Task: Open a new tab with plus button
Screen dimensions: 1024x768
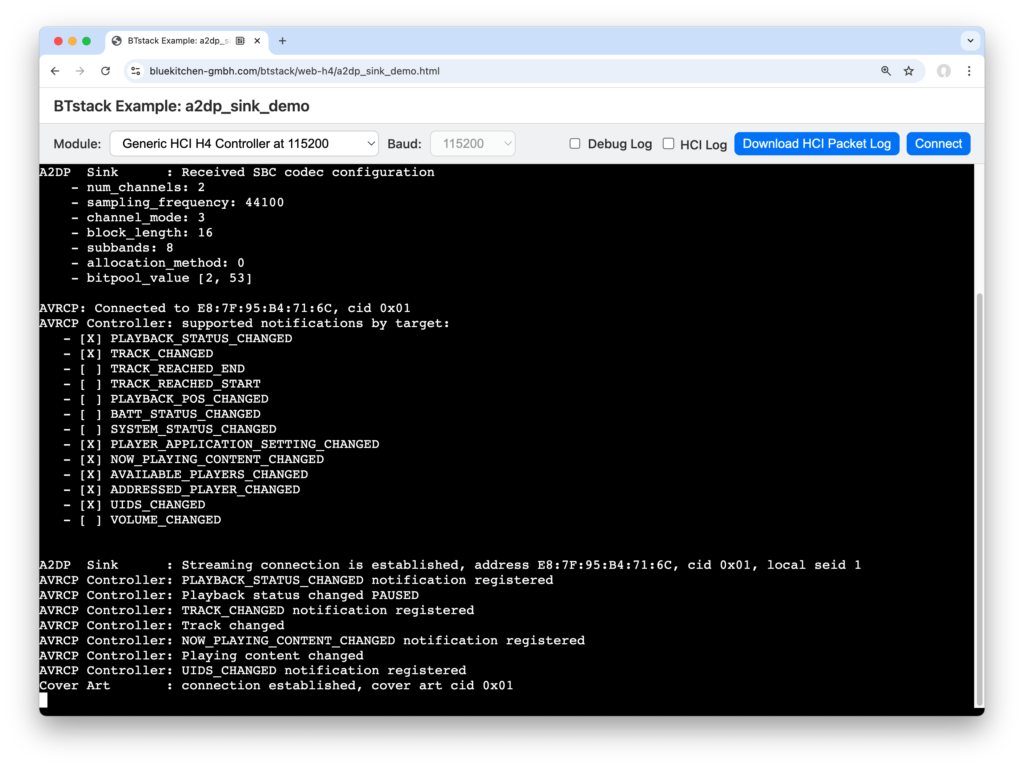Action: (282, 41)
